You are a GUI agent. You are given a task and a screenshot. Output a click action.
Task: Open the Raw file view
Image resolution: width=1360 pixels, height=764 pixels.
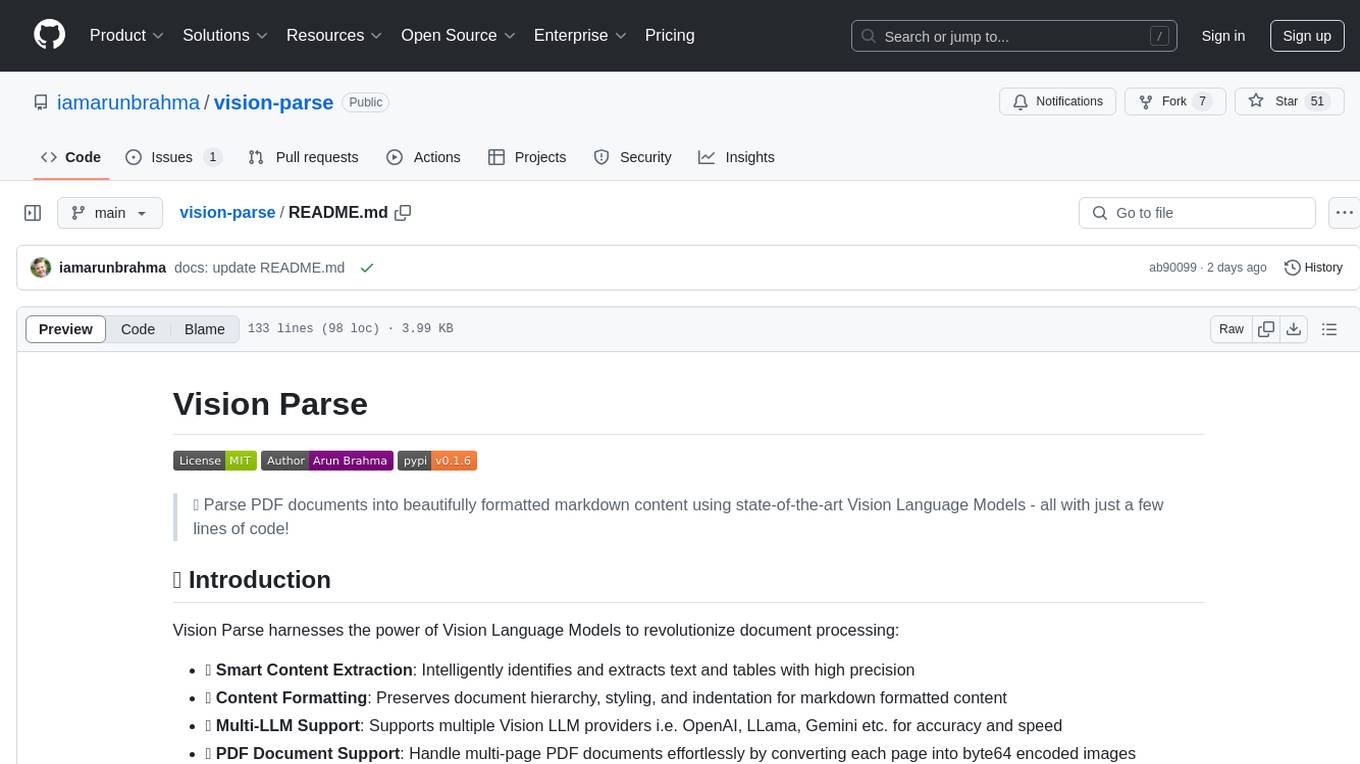pyautogui.click(x=1231, y=329)
